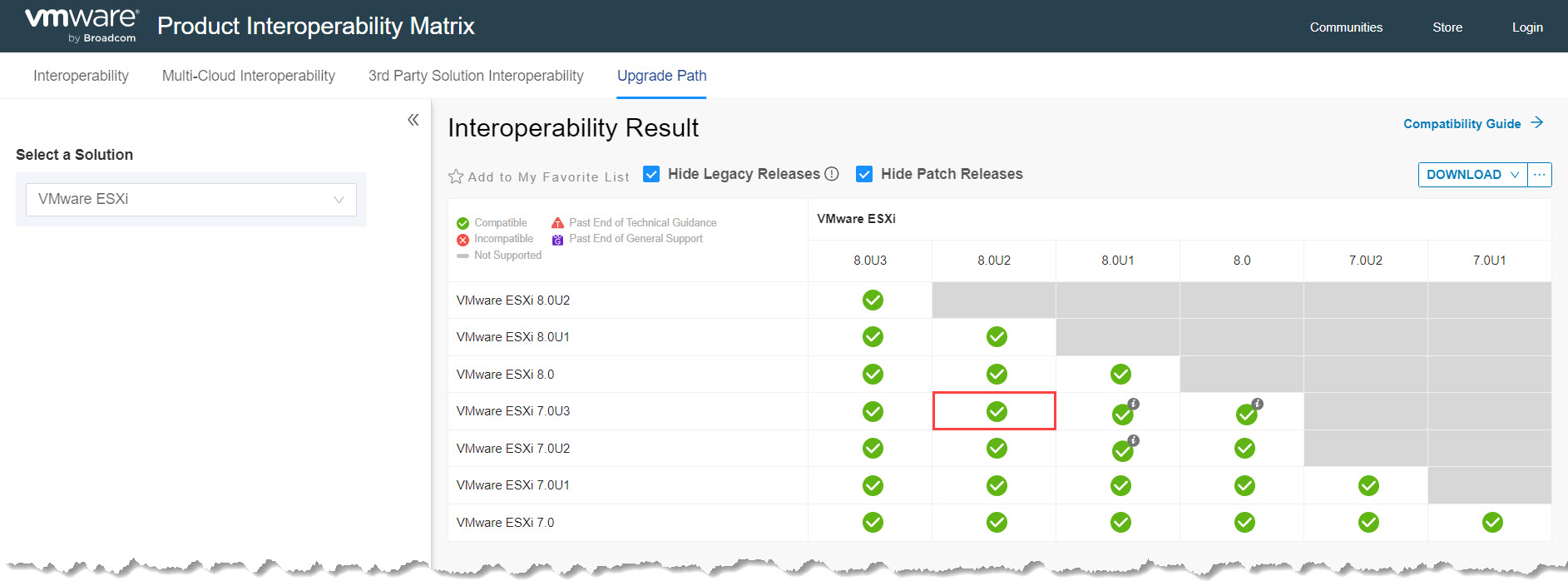Viewport: 1568px width, 581px height.
Task: Click compatible check for ESXi 7.0 to 7.0U1
Action: (1492, 522)
